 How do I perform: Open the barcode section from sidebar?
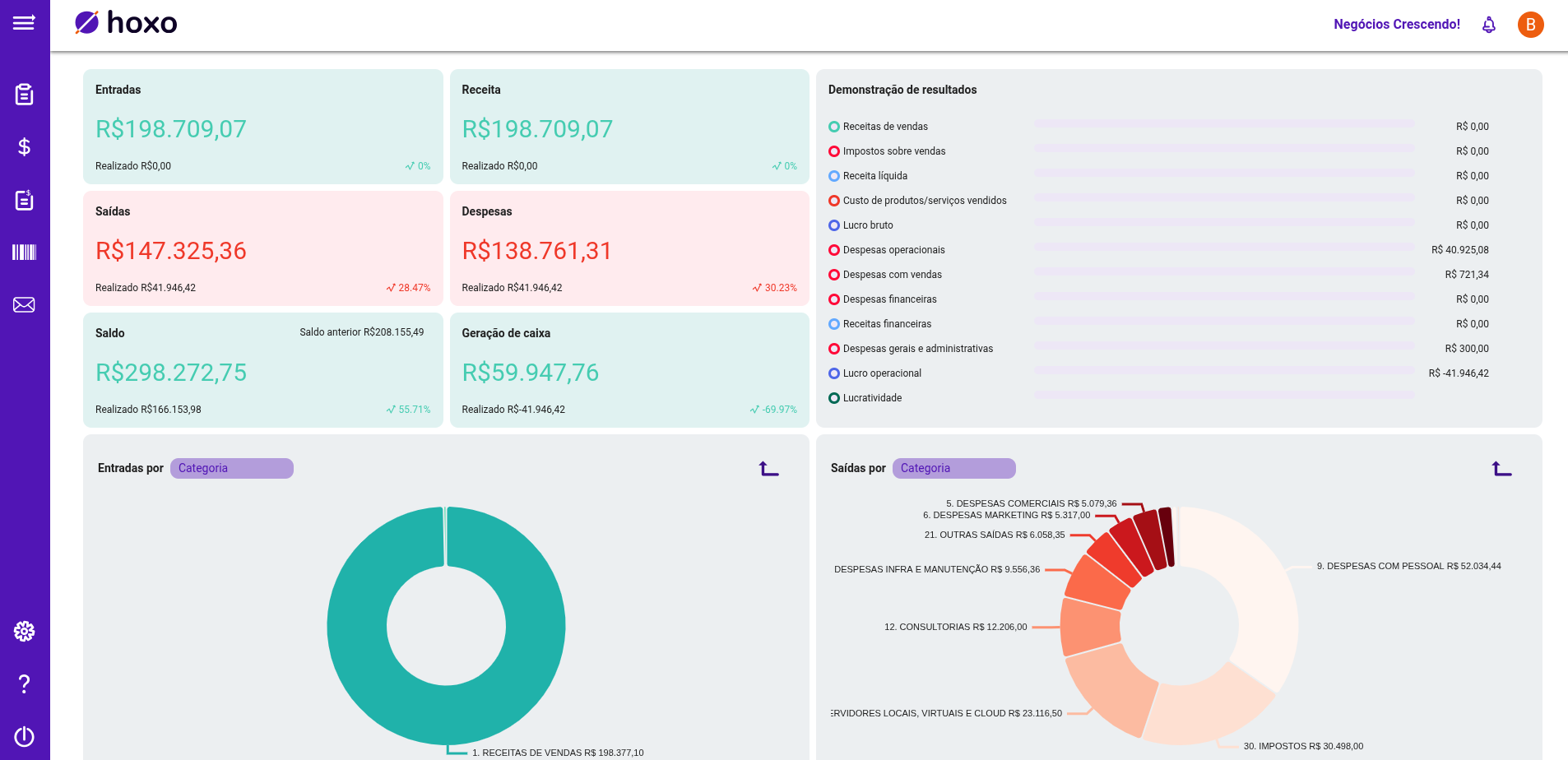(24, 253)
